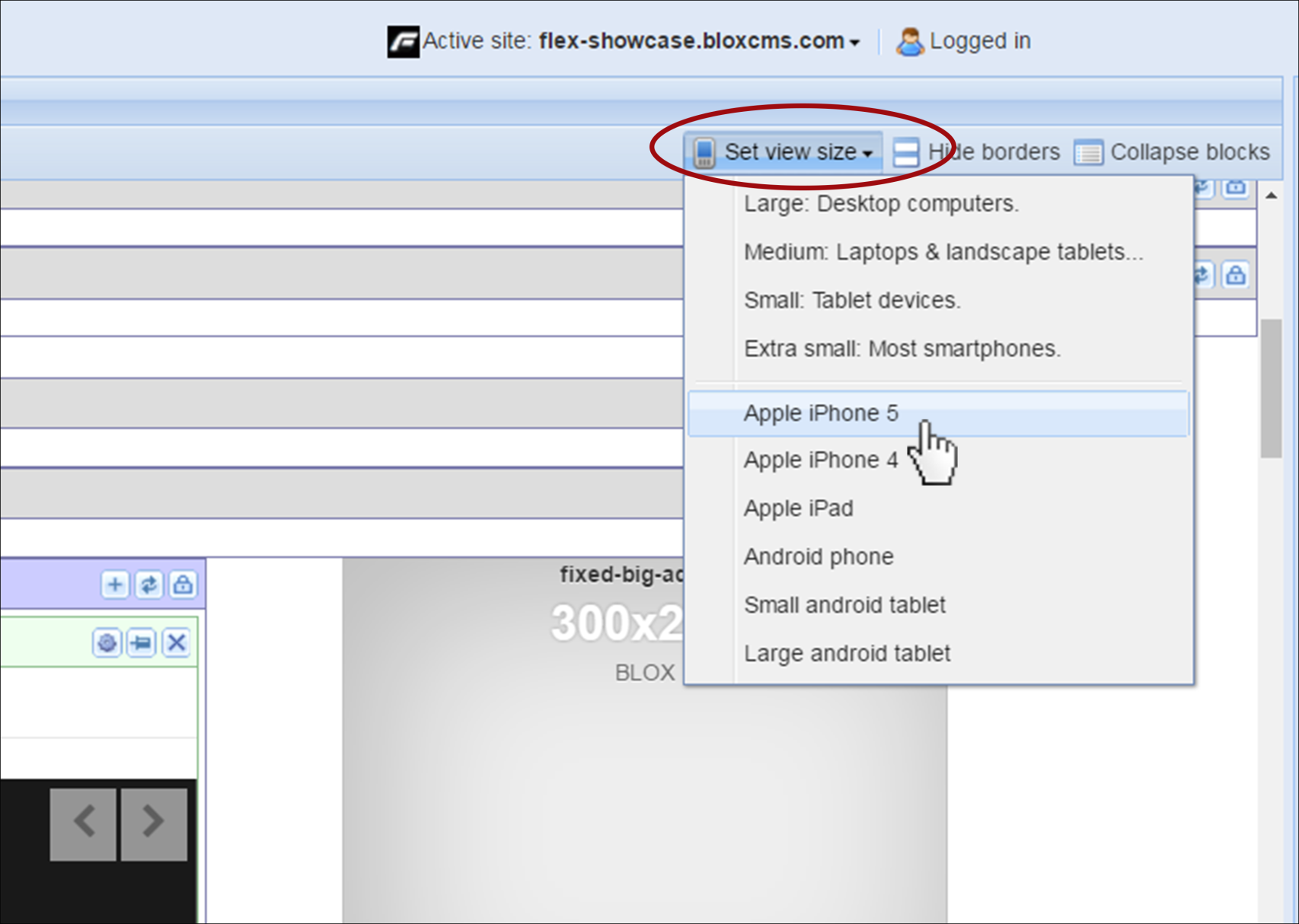Click the fixed-big-ad 300x250 ad placeholder
Viewport: 1299px width, 924px height.
(644, 740)
